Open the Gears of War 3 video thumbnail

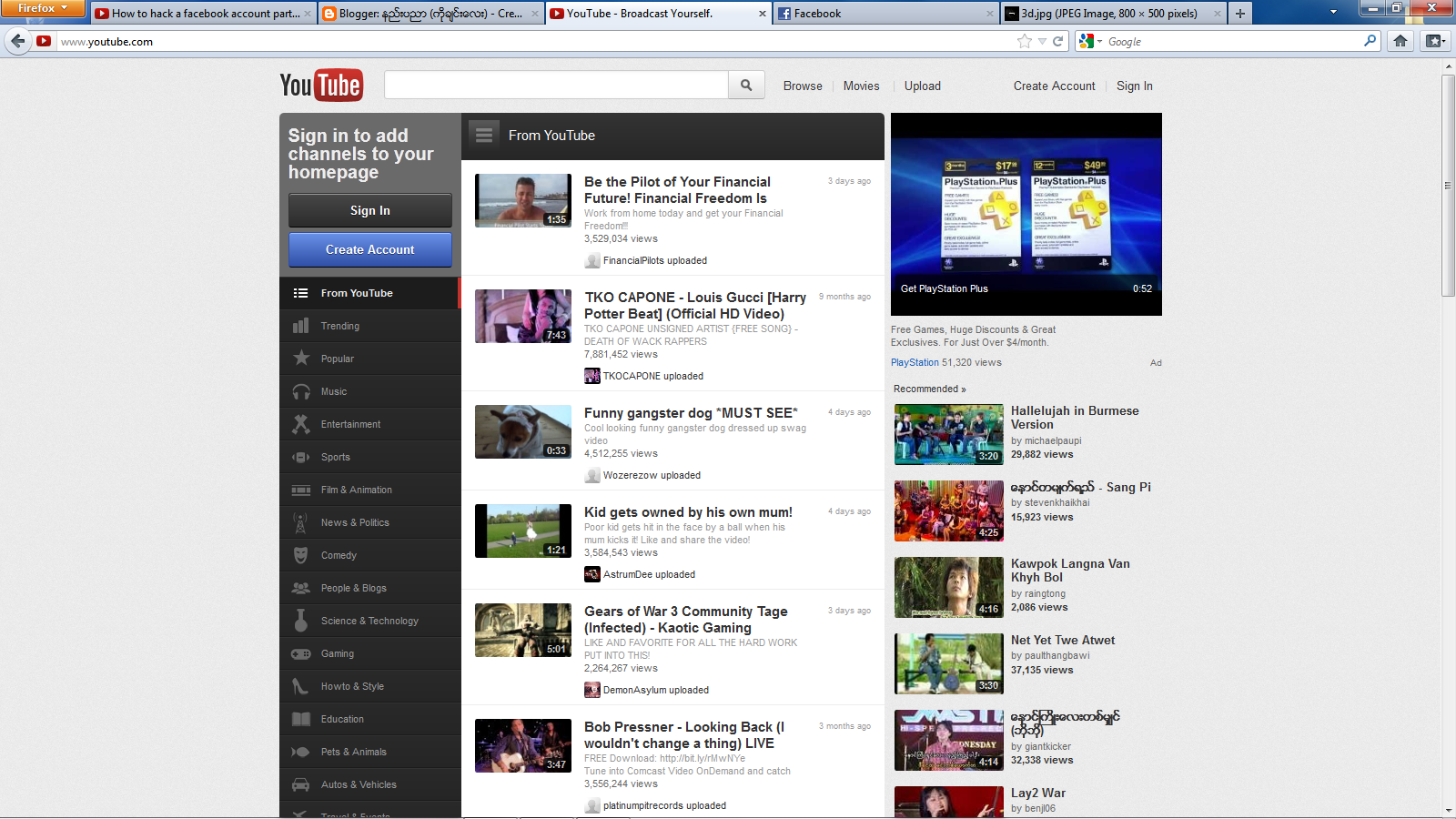coord(523,630)
